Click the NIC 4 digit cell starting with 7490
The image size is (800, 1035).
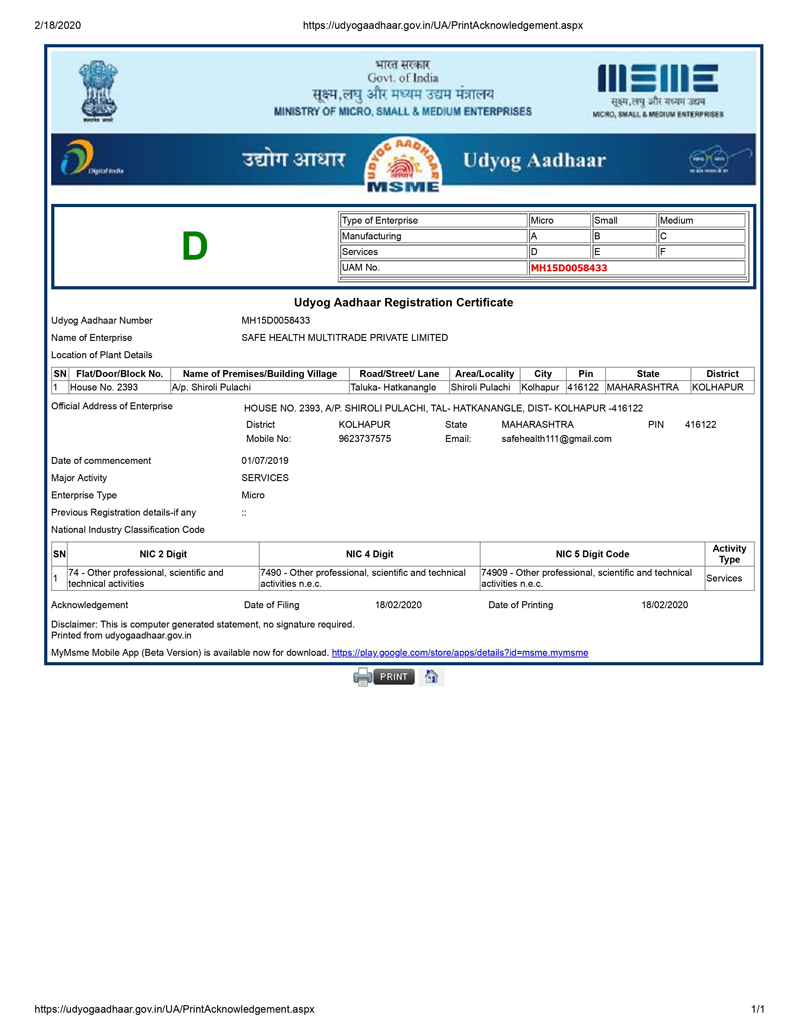click(x=370, y=578)
